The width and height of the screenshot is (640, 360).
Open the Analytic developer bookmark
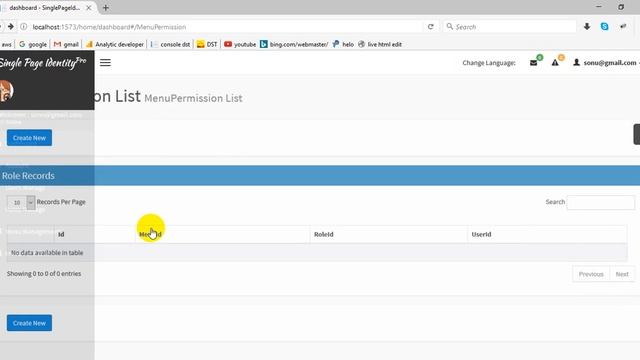115,44
